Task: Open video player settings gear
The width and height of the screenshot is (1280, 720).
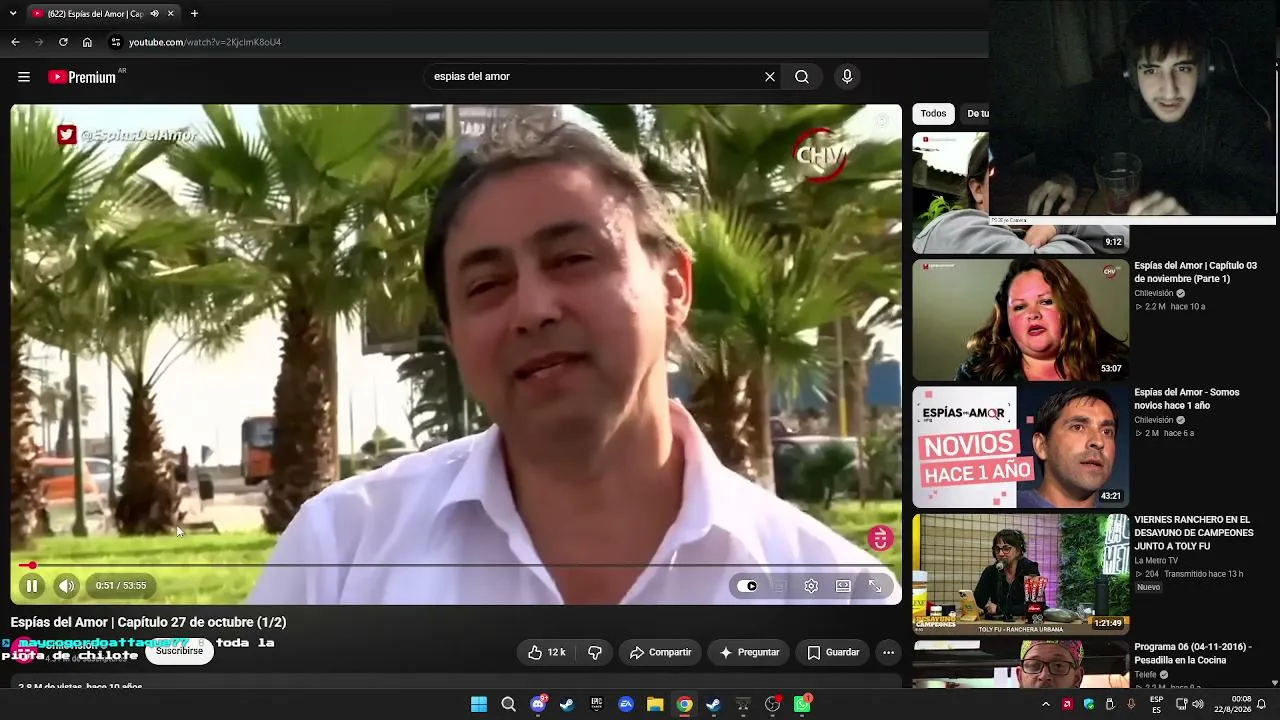Action: point(811,586)
